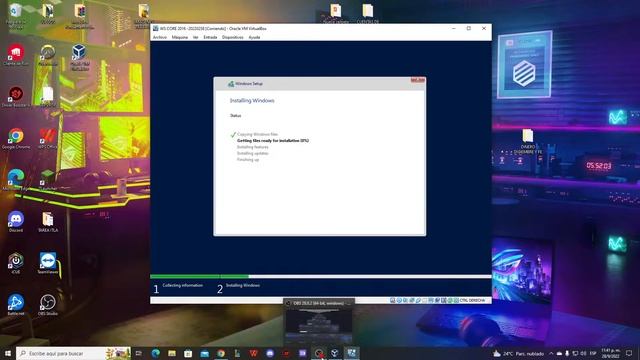Select the Recycle Bin desktop icon
Image resolution: width=640 pixels, height=360 pixels.
click(16, 16)
